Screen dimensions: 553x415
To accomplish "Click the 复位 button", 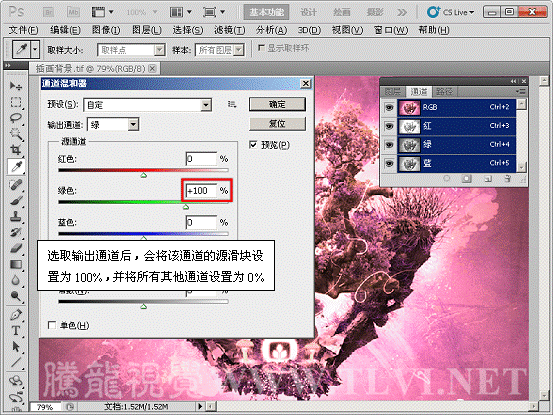I will point(277,124).
